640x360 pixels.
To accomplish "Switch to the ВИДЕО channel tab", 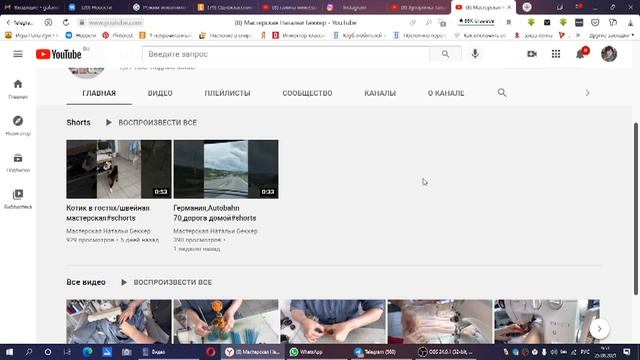I will [x=160, y=93].
